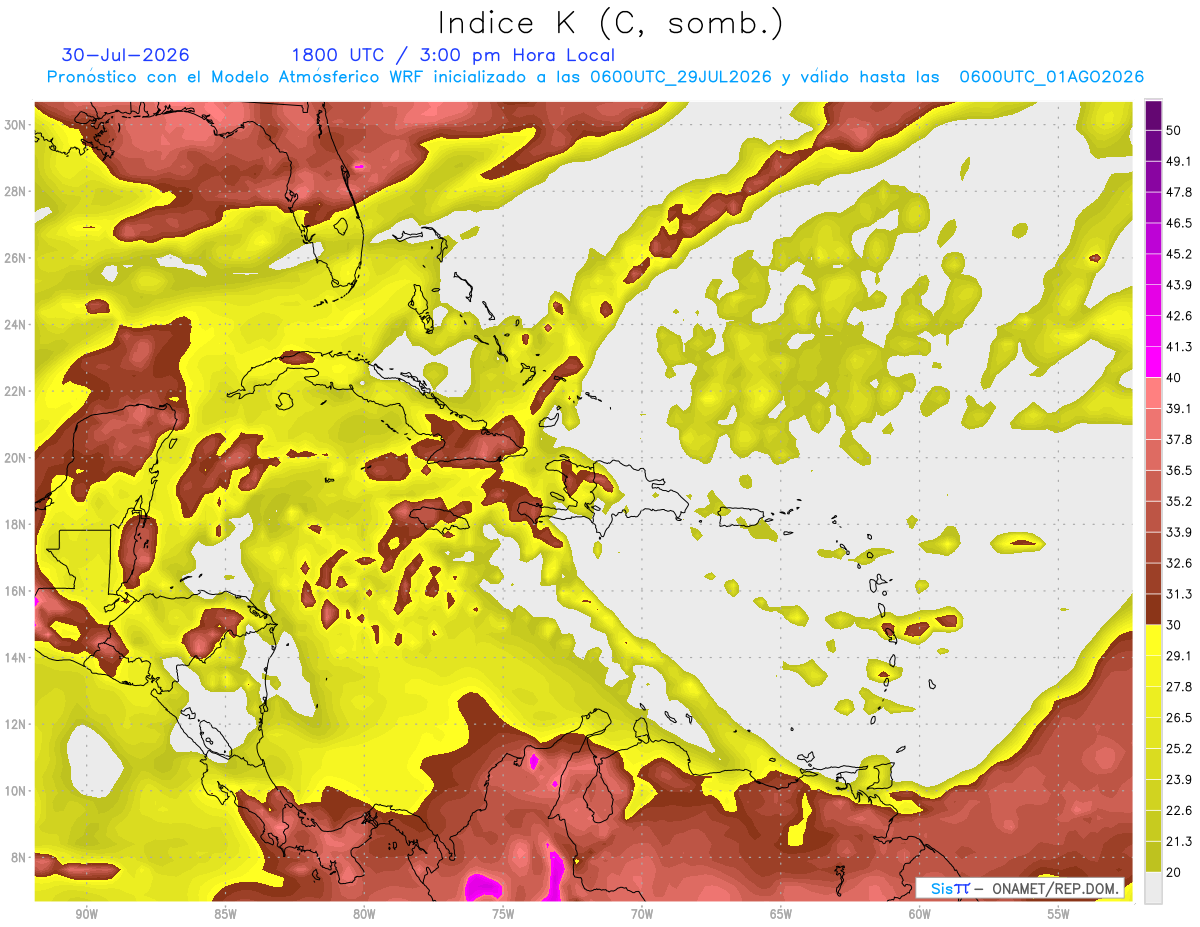This screenshot has height=927, width=1200.
Task: Click the "85W" longitude label
Action: [225, 914]
